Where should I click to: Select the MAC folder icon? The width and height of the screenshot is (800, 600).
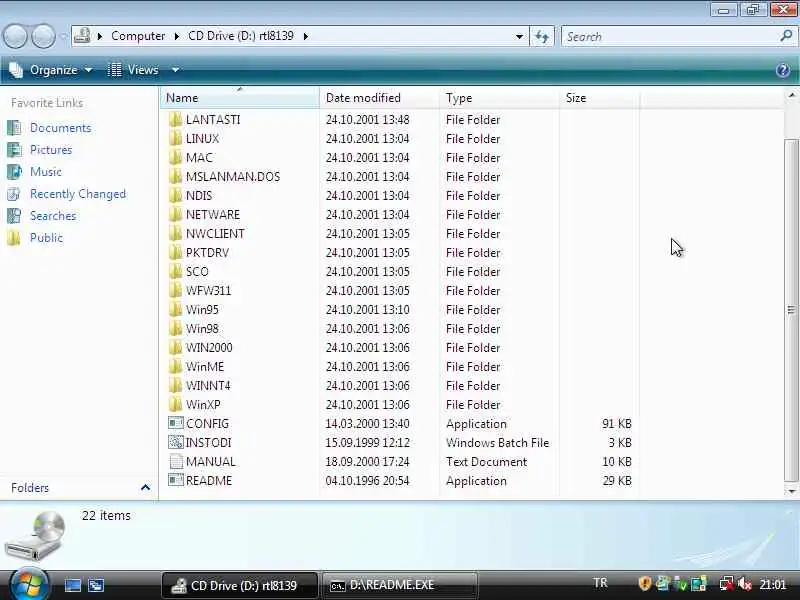(x=176, y=157)
